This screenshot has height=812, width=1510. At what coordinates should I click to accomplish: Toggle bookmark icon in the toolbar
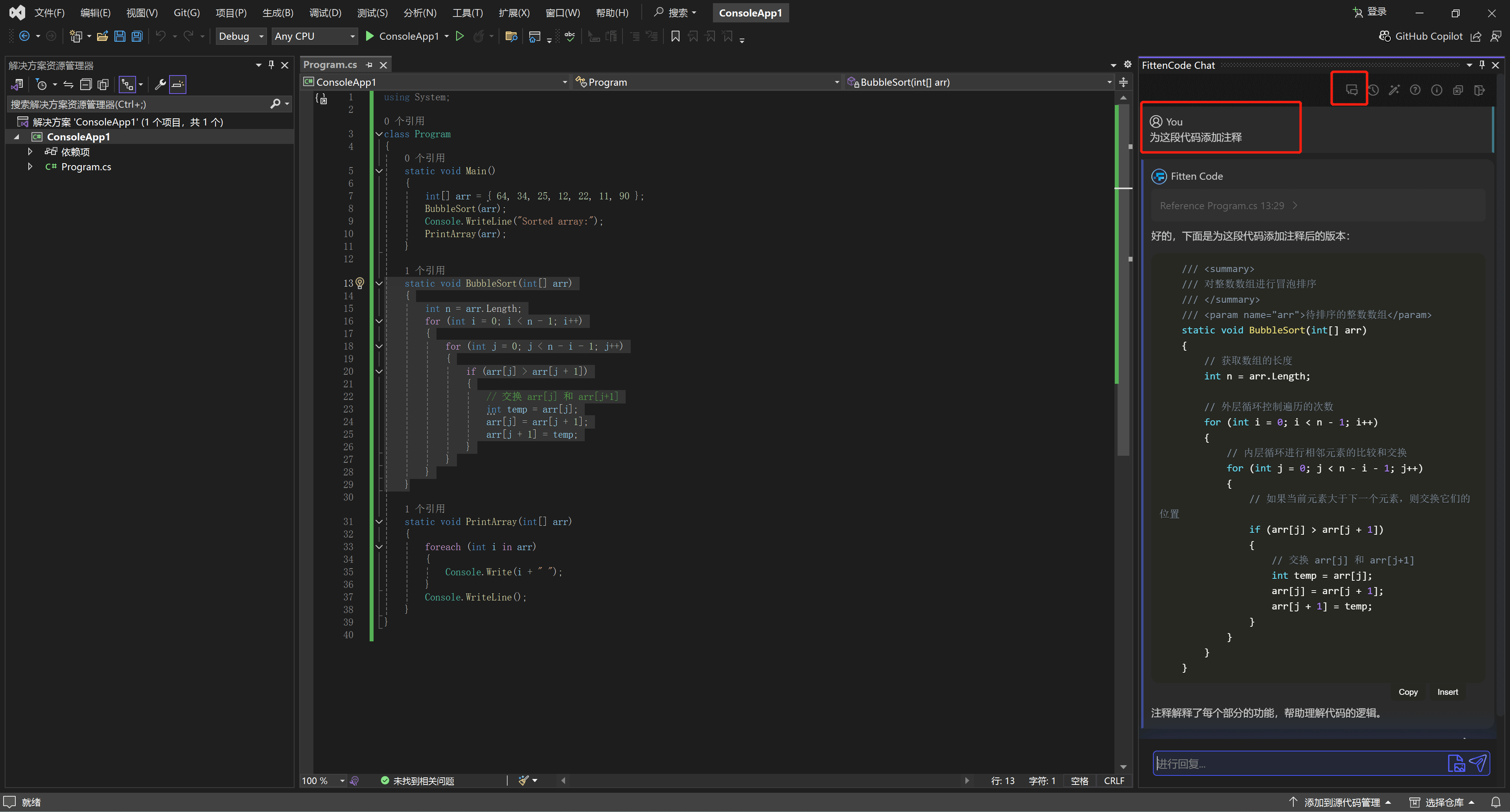tap(675, 36)
